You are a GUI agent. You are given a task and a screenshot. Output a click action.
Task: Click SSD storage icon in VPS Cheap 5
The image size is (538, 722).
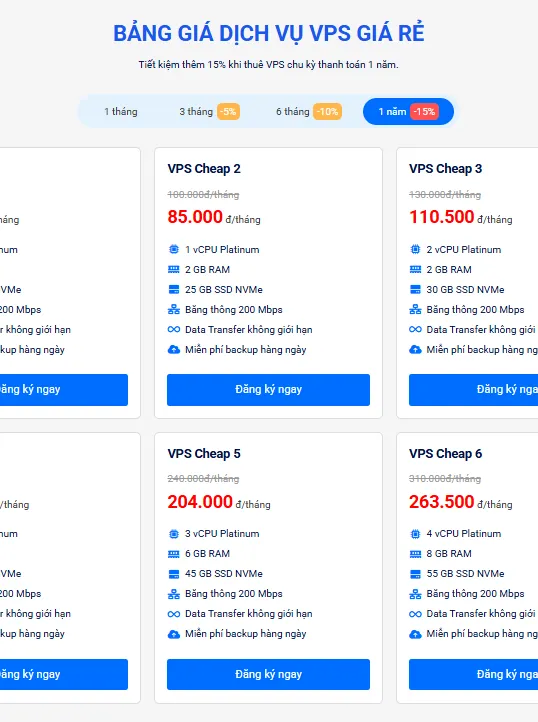pyautogui.click(x=174, y=574)
